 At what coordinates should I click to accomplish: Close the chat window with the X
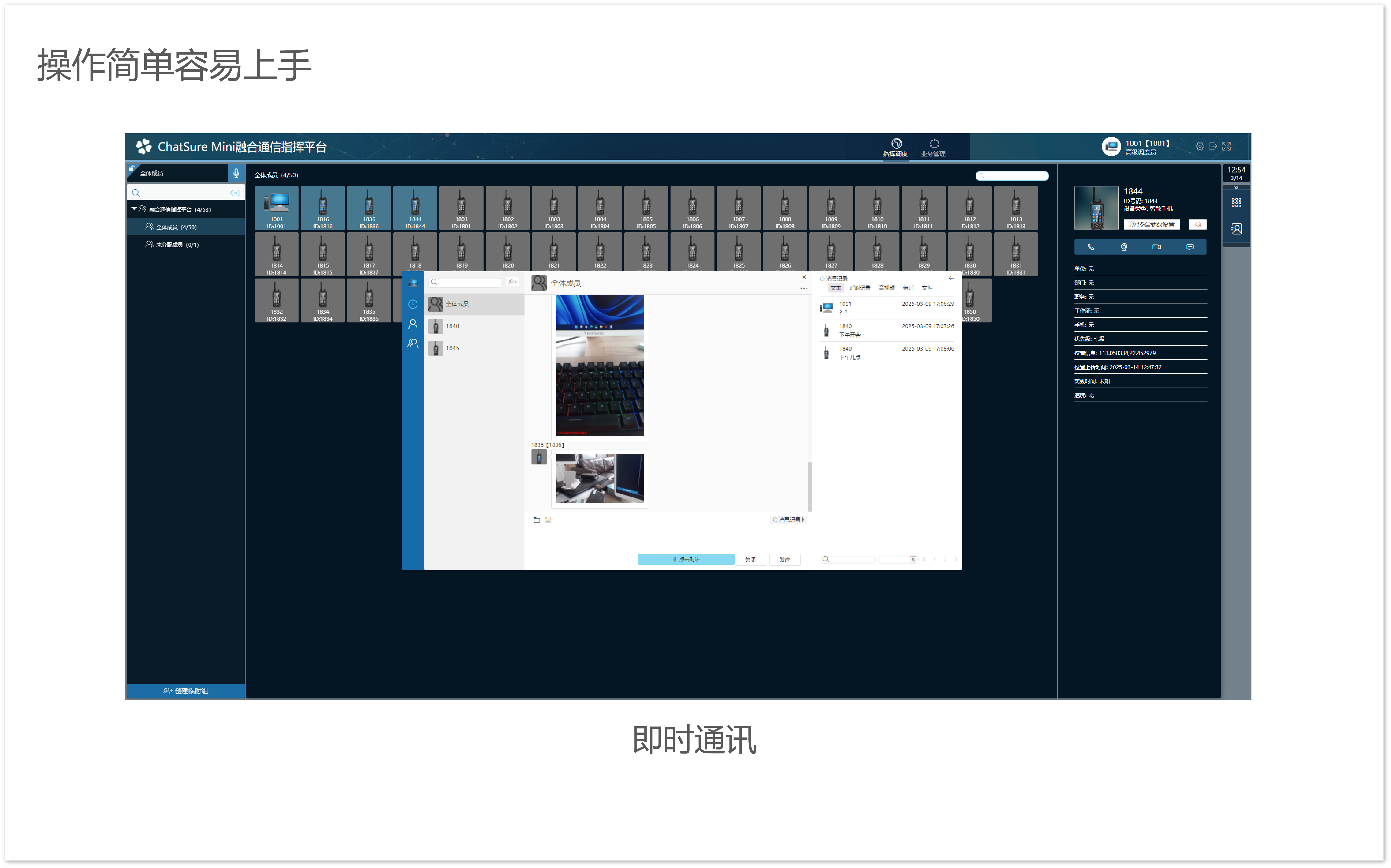805,278
